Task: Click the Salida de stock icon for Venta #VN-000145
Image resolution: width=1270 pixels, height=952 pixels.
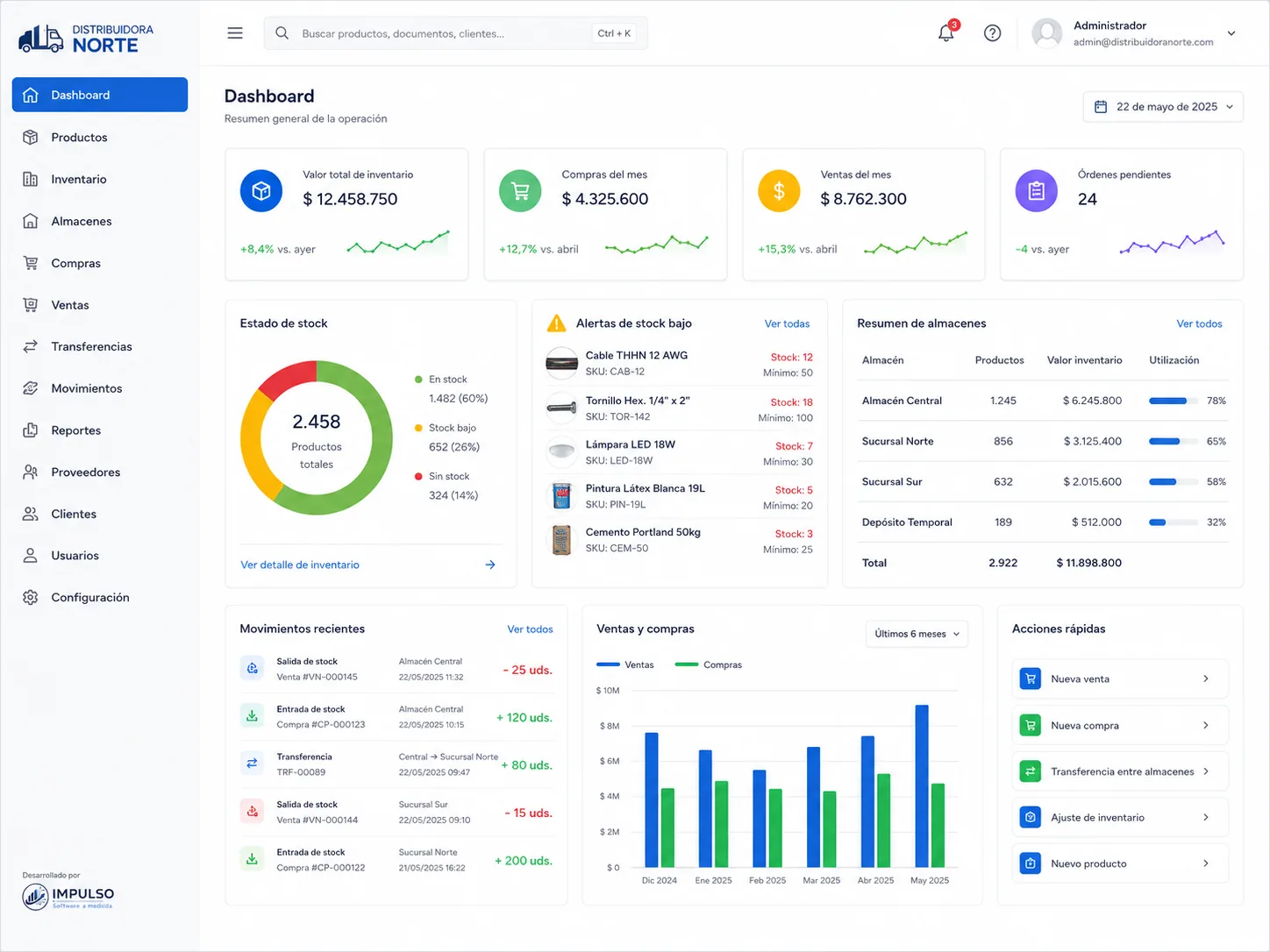Action: point(253,668)
